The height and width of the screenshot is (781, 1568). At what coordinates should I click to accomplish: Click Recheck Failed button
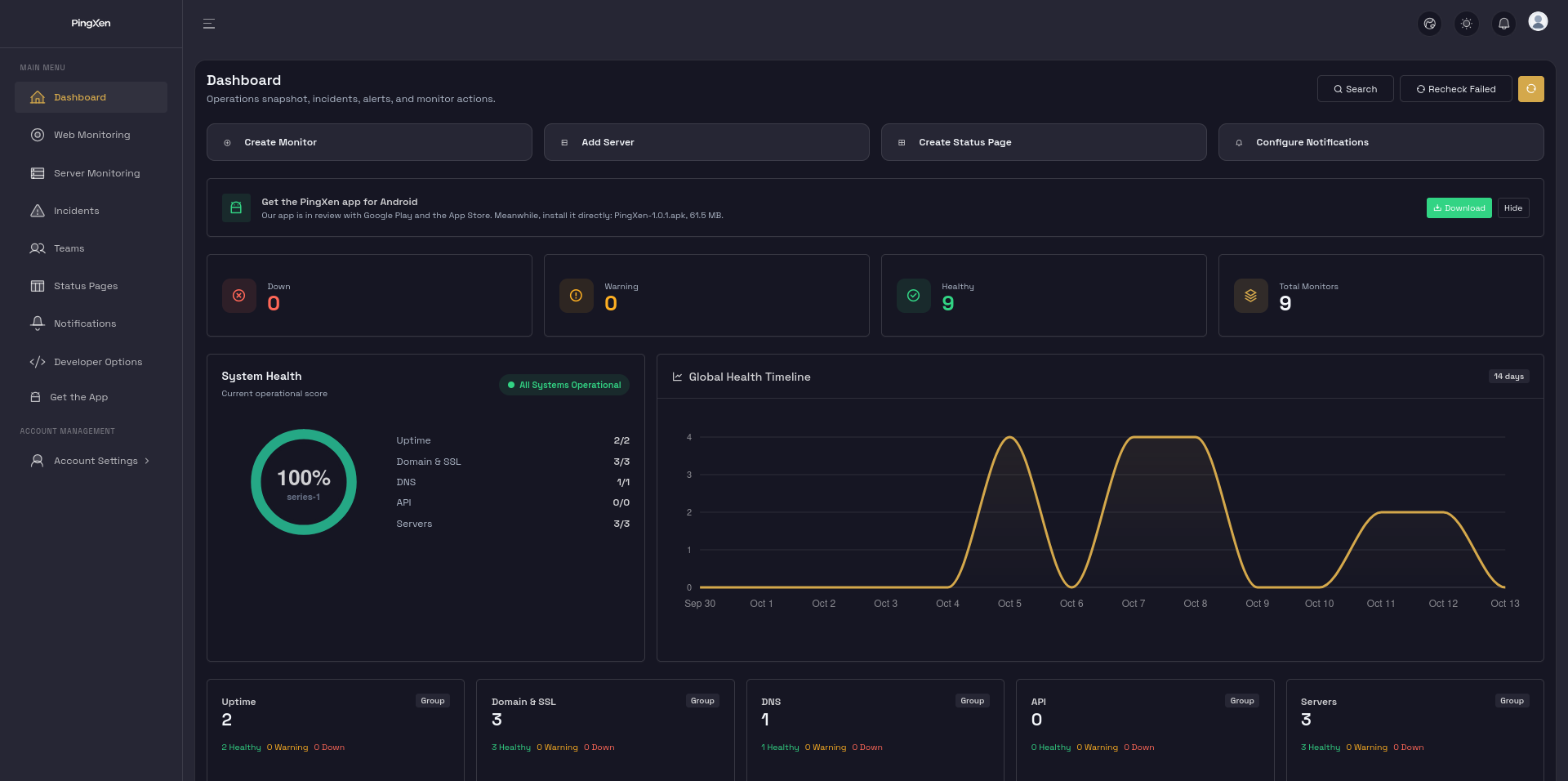click(x=1456, y=89)
